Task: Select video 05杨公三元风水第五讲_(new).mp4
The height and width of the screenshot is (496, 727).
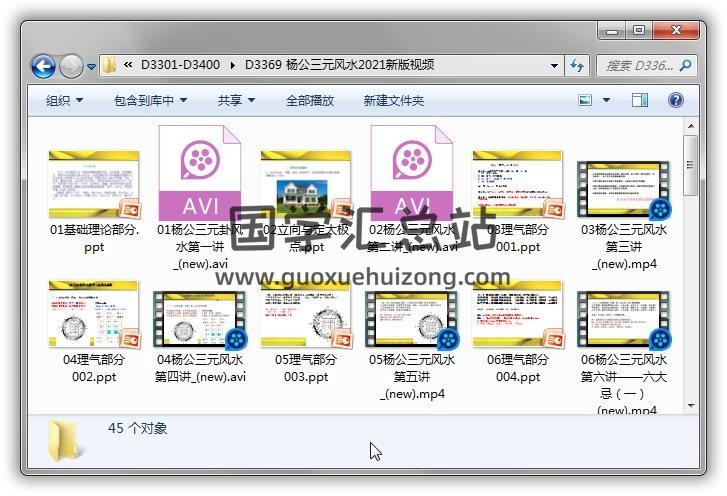Action: [x=412, y=320]
